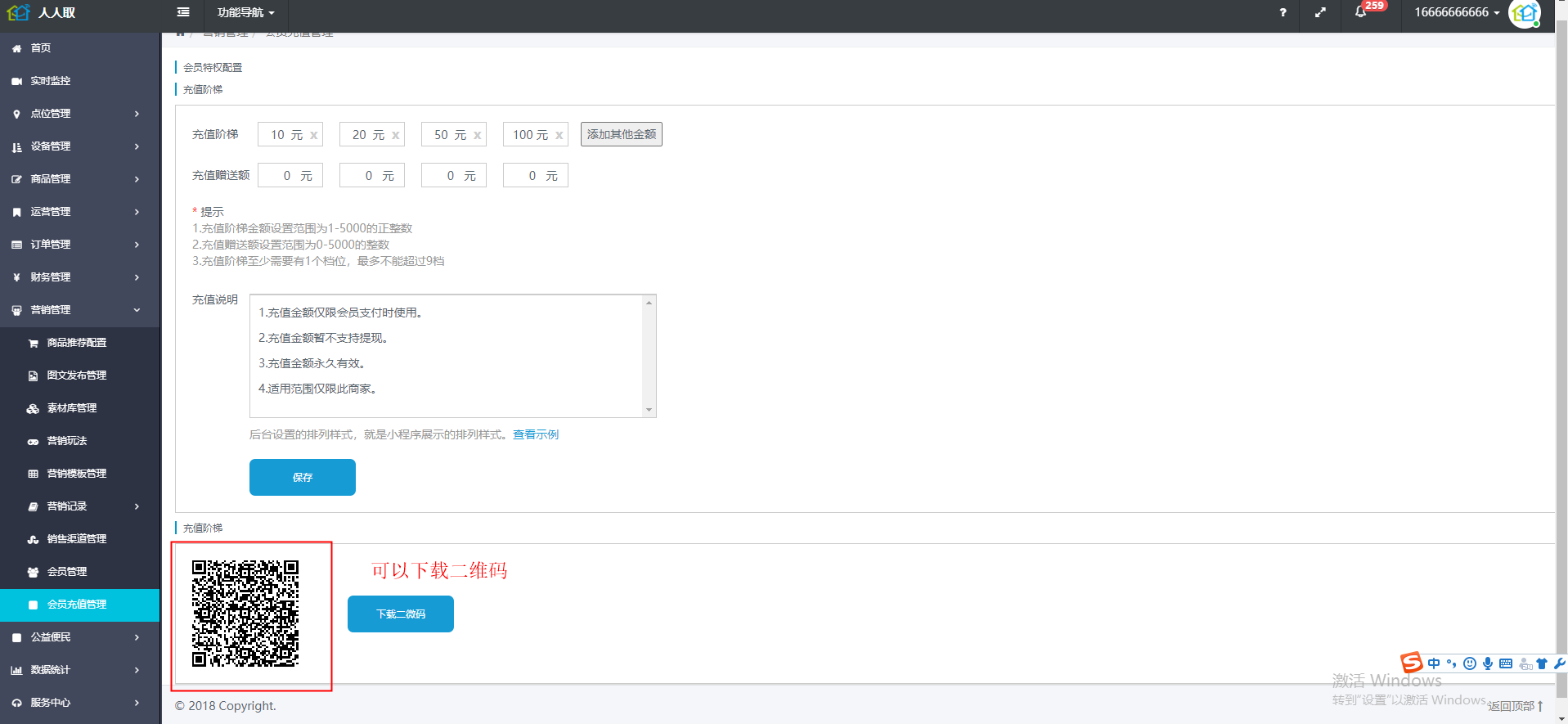Screen dimensions: 1568x724
Task: Click the location pin icon beside 点位管理
Action: pyautogui.click(x=16, y=114)
